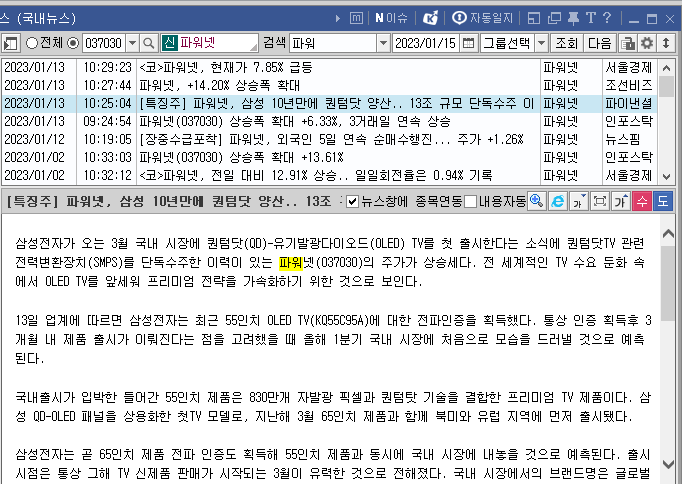The height and width of the screenshot is (484, 682).
Task: Click the fullscreen frame icon
Action: (600, 201)
